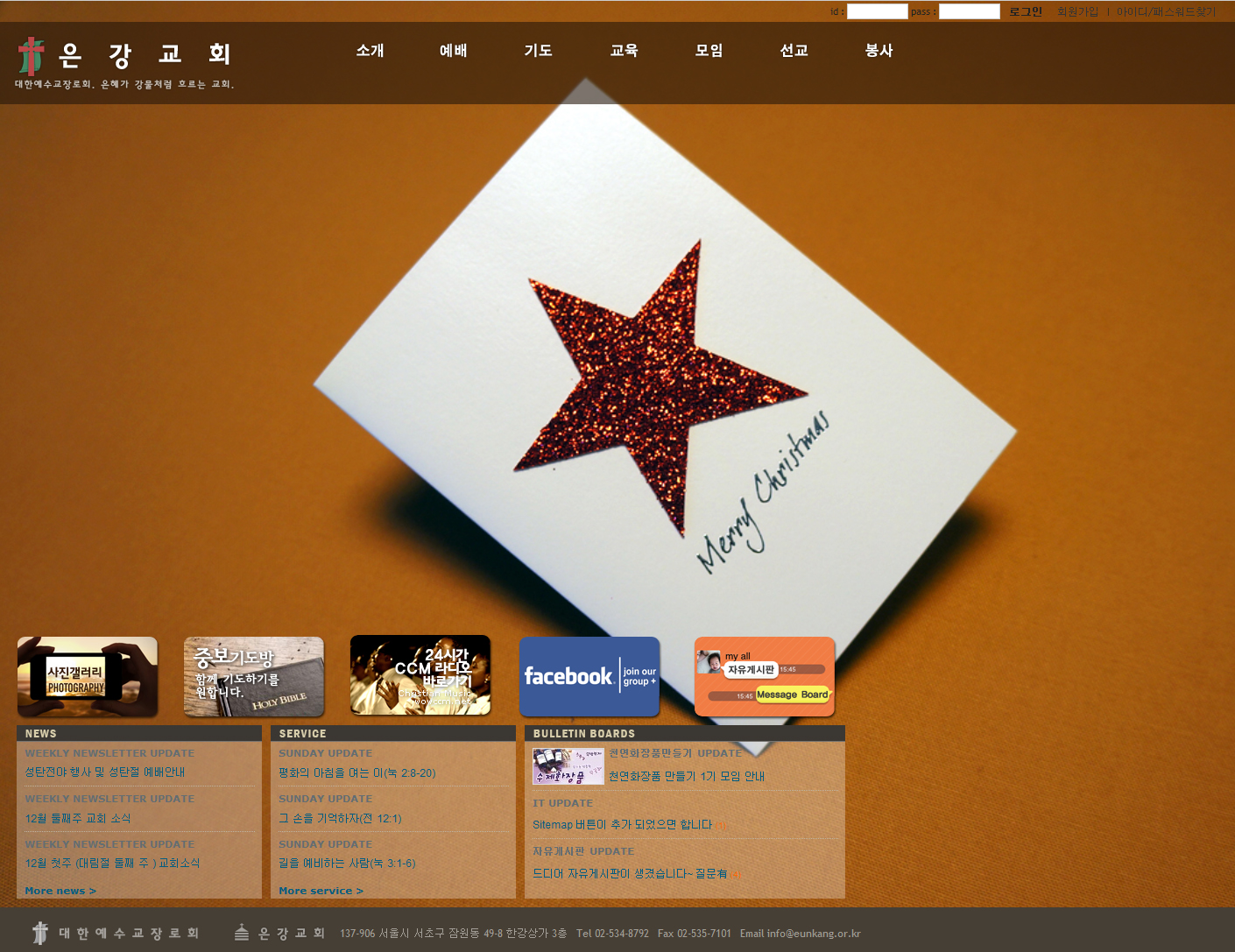Expand More news link
Image resolution: width=1235 pixels, height=952 pixels.
click(x=60, y=891)
